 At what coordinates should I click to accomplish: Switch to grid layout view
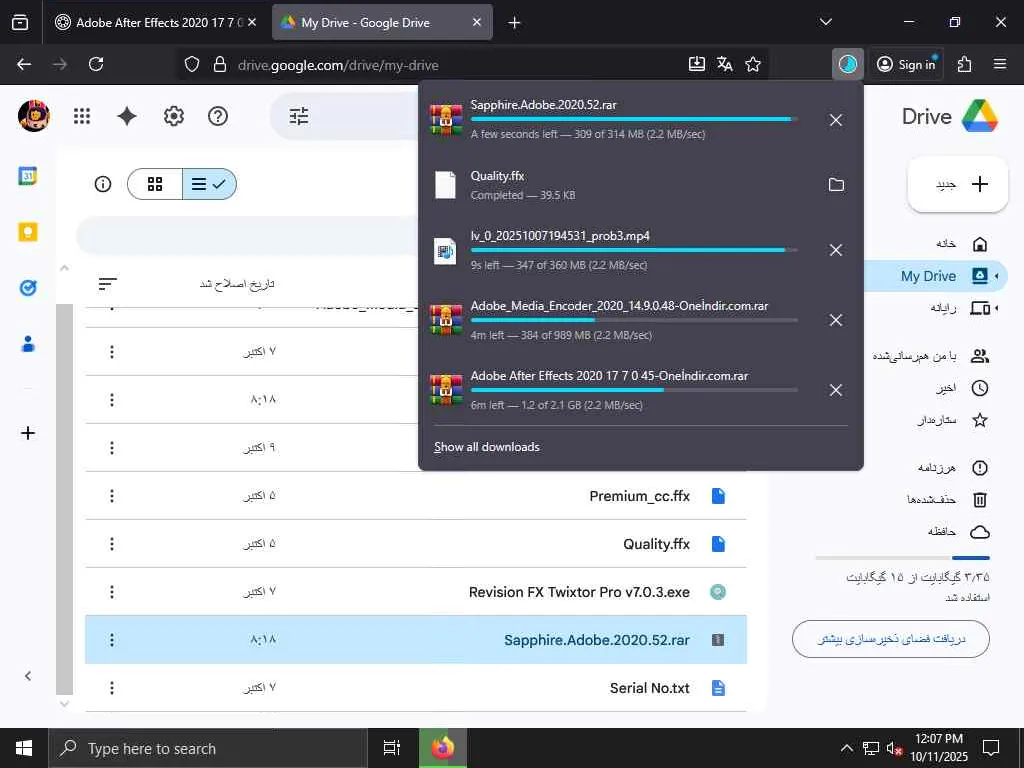tap(155, 184)
